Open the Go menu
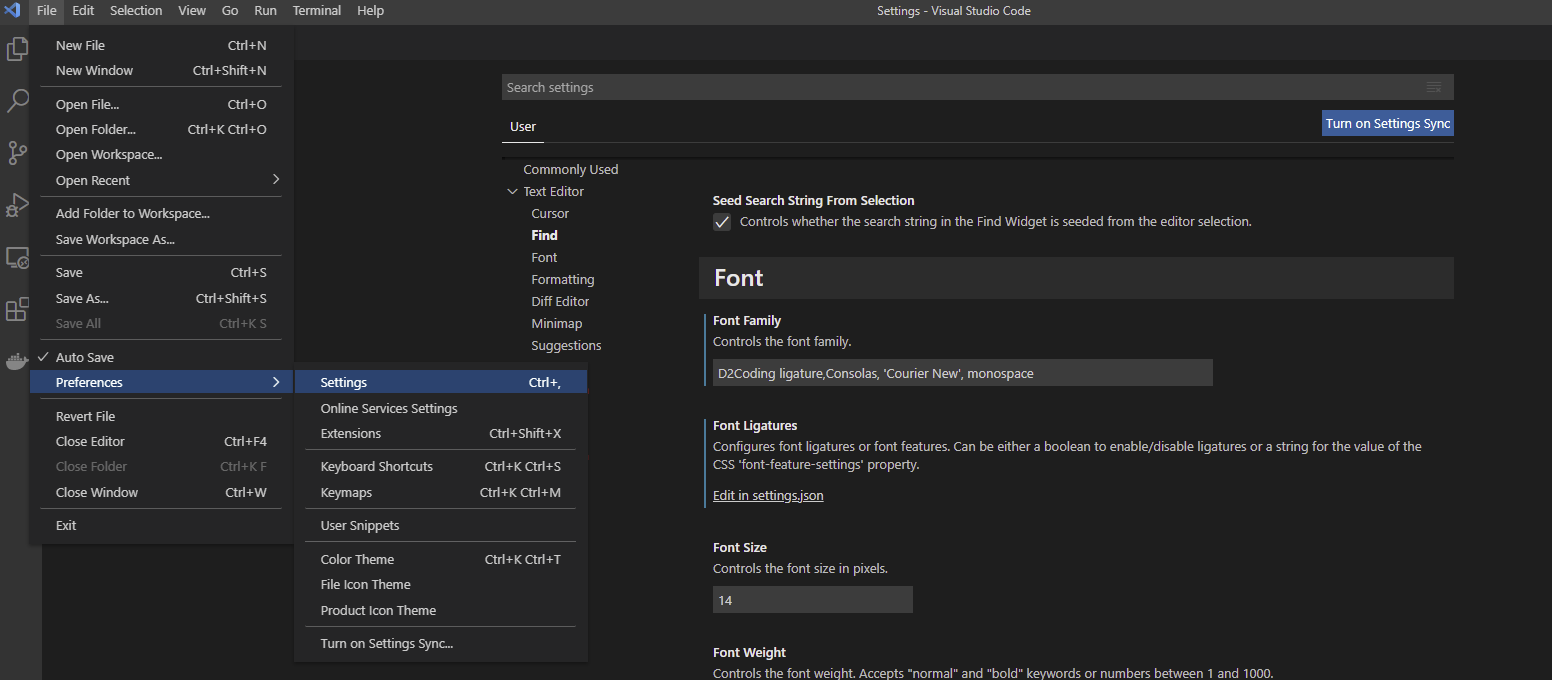This screenshot has height=680, width=1552. click(x=230, y=11)
